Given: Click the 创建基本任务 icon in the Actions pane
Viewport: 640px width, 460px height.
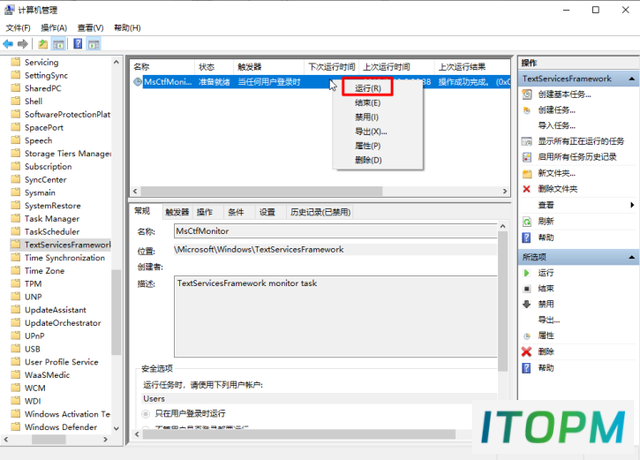Looking at the screenshot, I should [527, 94].
